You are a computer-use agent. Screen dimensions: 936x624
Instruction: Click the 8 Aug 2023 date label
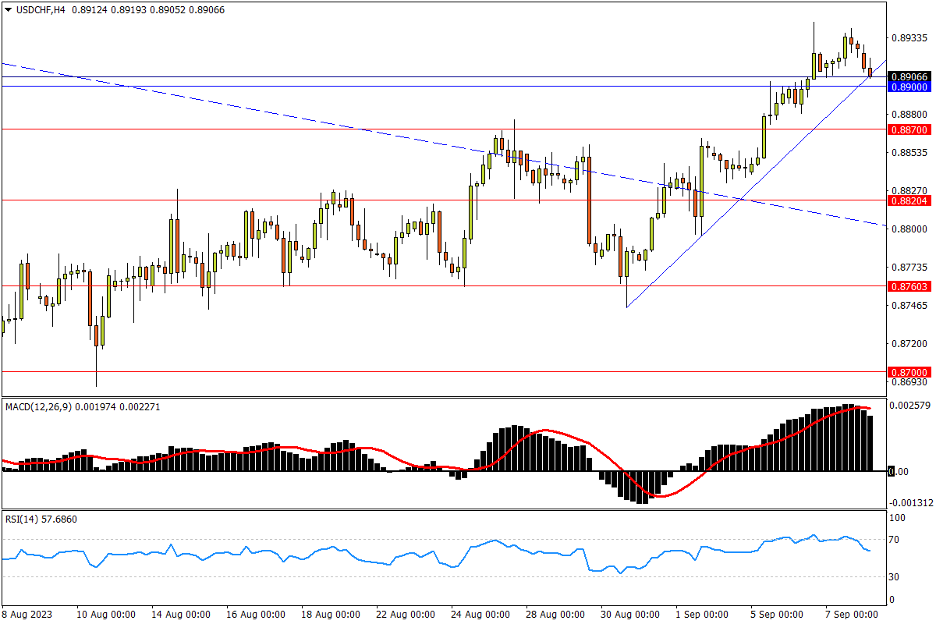click(27, 613)
